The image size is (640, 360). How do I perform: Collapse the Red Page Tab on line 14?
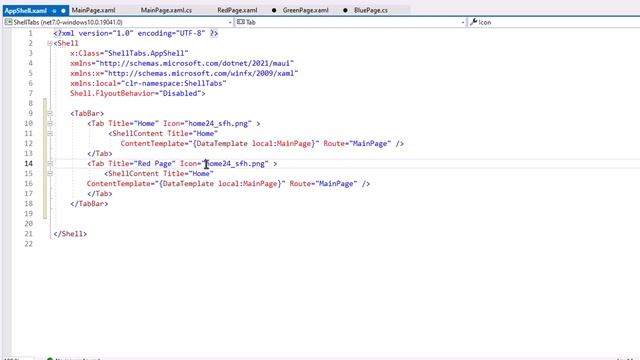click(50, 164)
